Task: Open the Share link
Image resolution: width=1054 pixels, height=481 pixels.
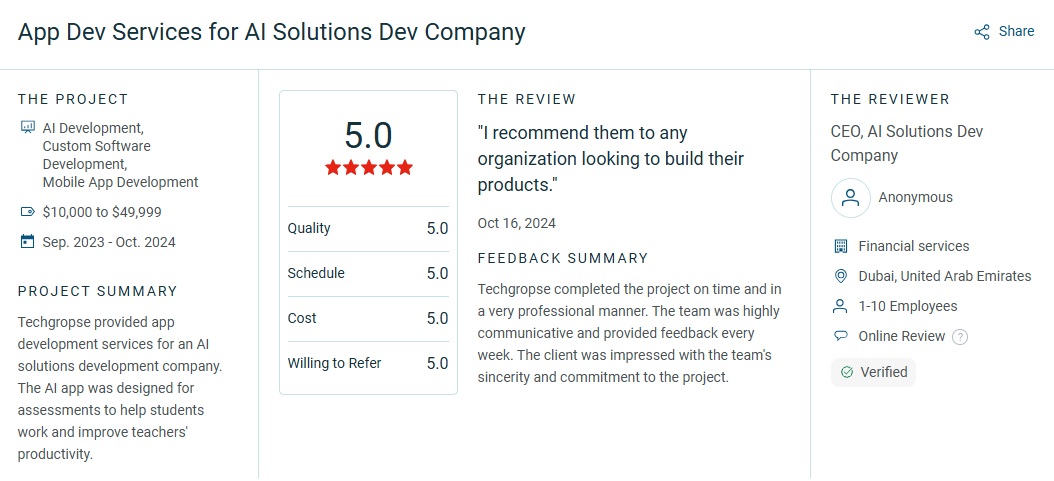Action: coord(1004,32)
